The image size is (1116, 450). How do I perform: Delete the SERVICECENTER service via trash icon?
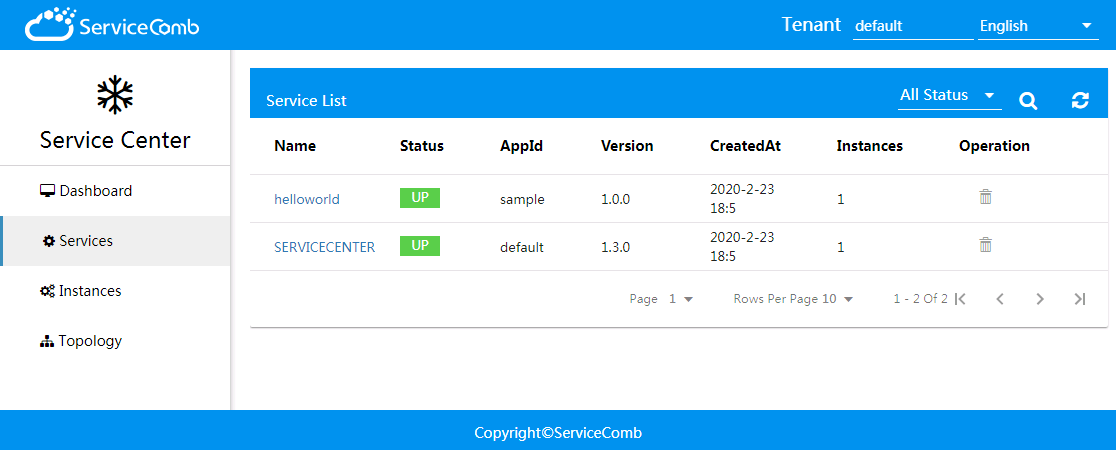985,245
